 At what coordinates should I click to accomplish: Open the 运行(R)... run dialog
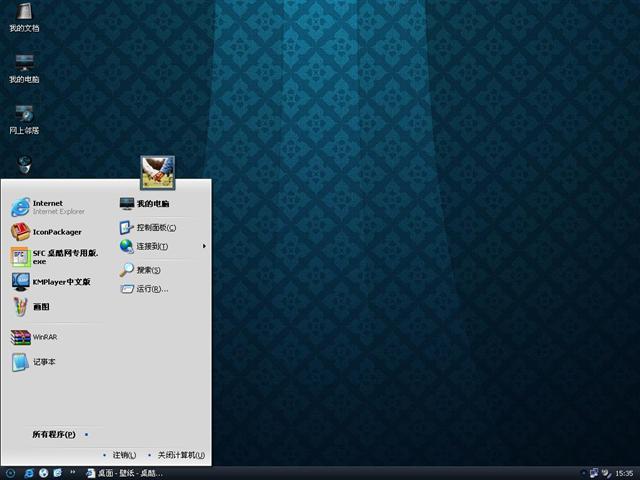click(144, 289)
